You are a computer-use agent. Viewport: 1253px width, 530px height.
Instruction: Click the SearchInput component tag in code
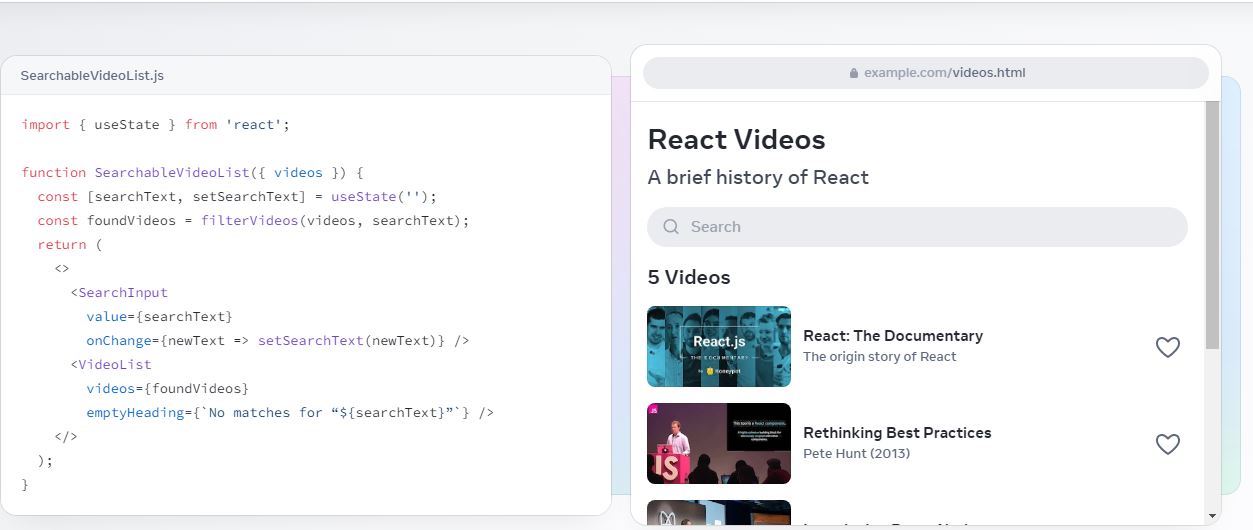(x=123, y=293)
